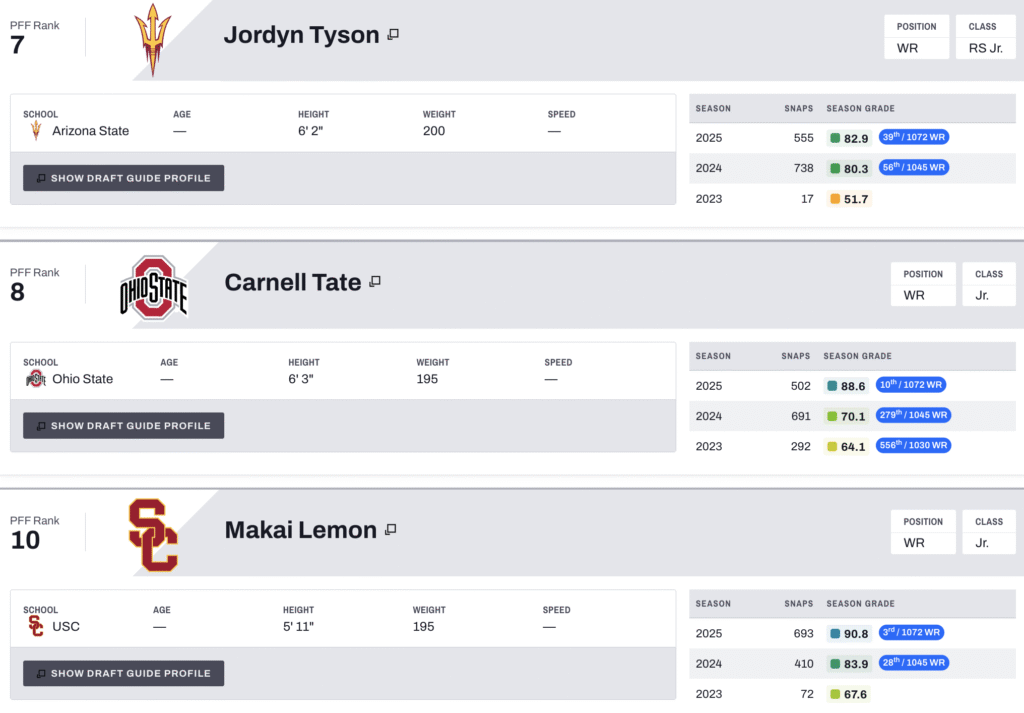Image resolution: width=1024 pixels, height=713 pixels.
Task: Open Makai Lemon player name link
Action: [300, 530]
